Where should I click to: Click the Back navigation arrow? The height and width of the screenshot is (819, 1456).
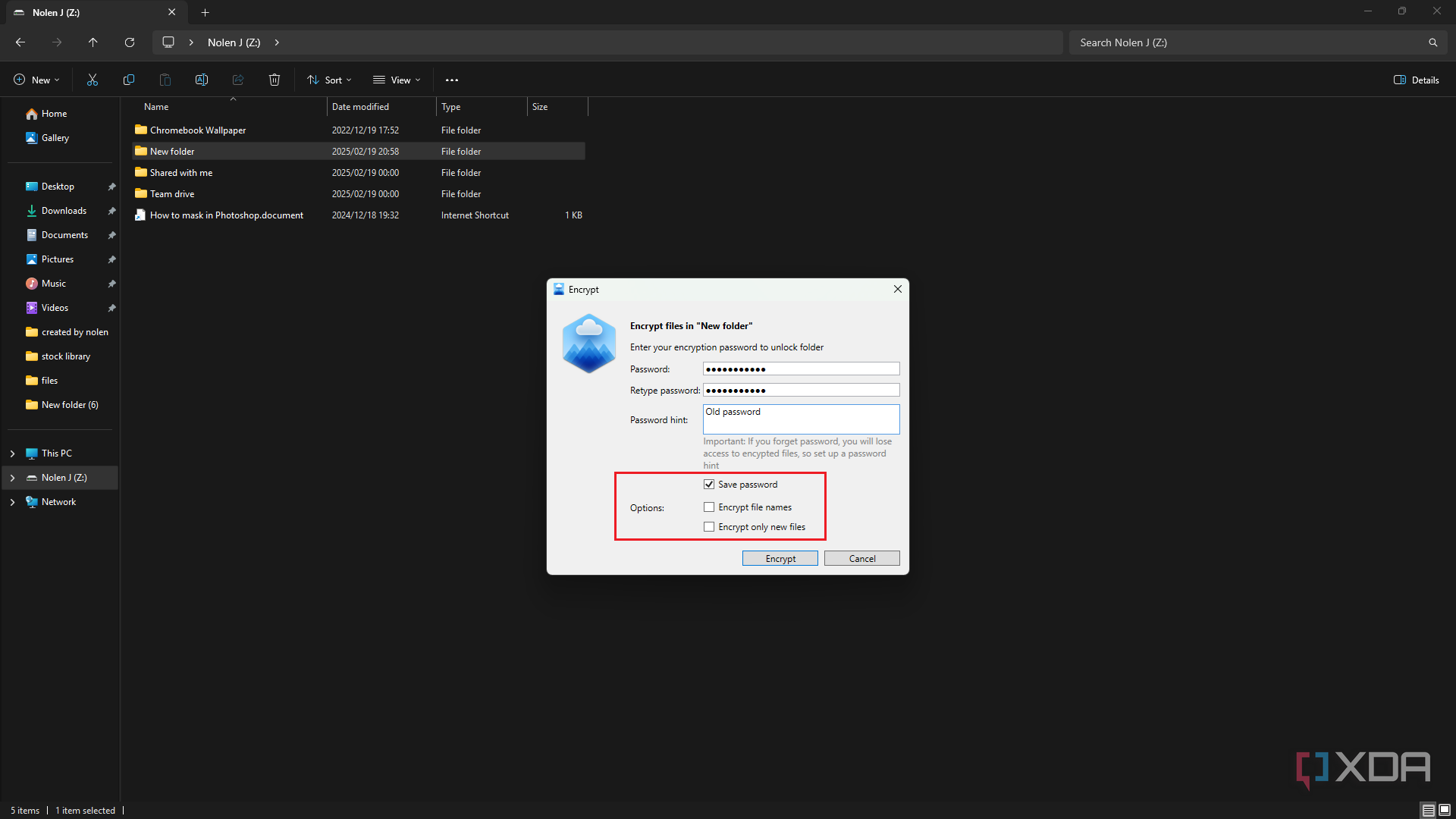click(x=20, y=42)
